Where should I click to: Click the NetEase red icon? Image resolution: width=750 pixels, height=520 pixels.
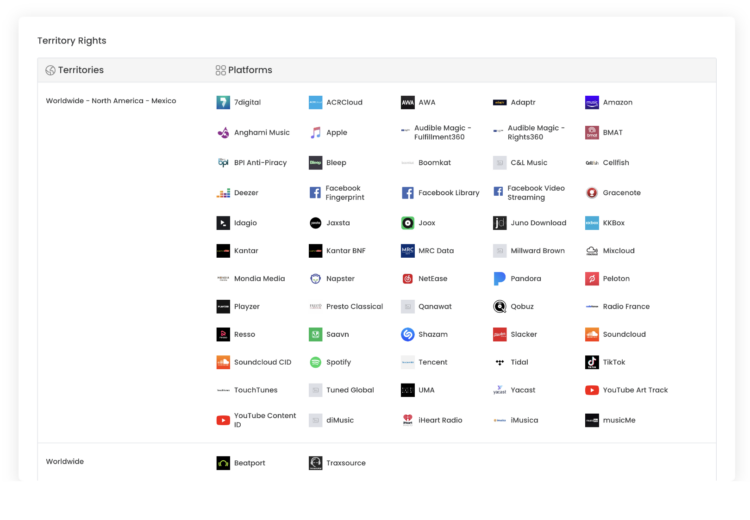[408, 278]
